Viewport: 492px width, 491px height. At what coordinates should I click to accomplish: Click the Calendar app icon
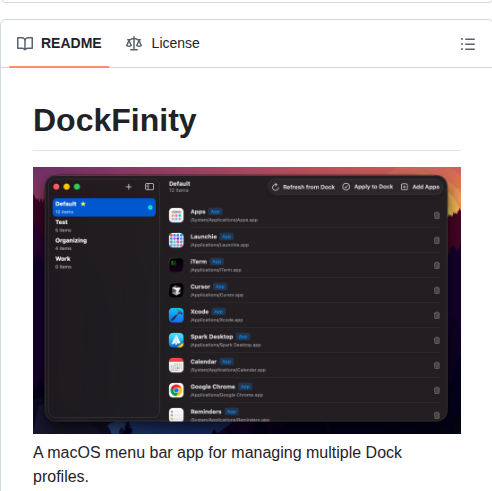coord(176,365)
